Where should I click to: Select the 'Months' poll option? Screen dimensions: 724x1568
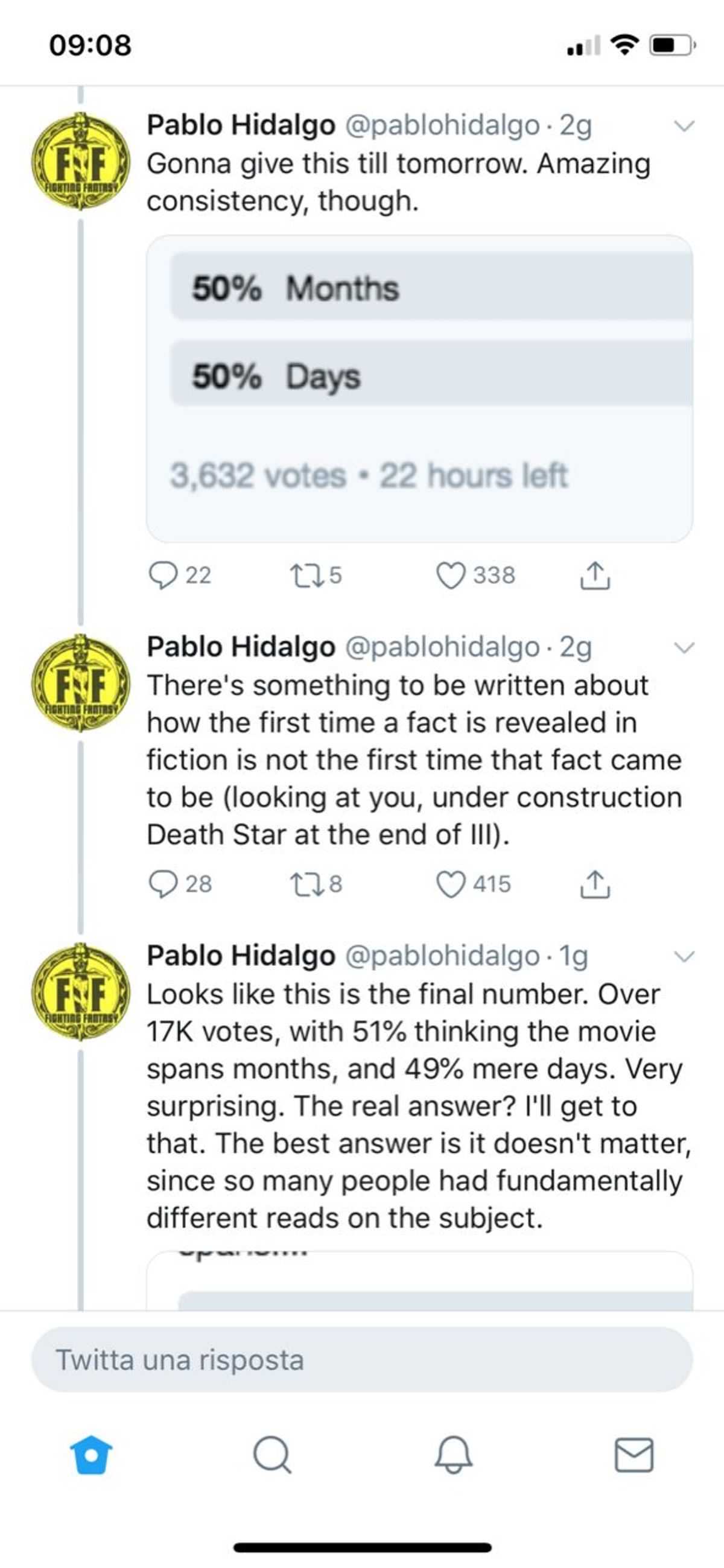click(431, 288)
